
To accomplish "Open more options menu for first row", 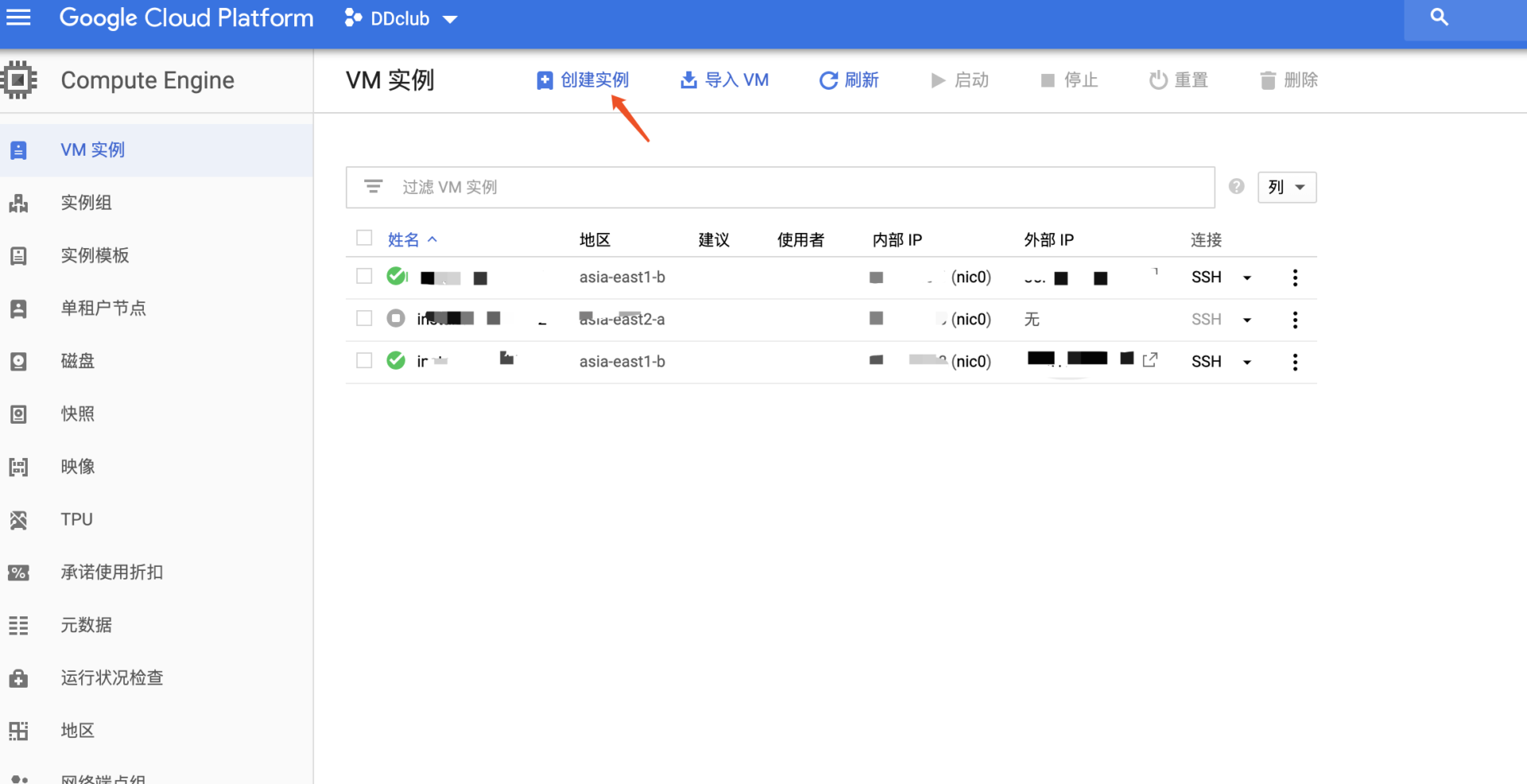I will tap(1295, 278).
